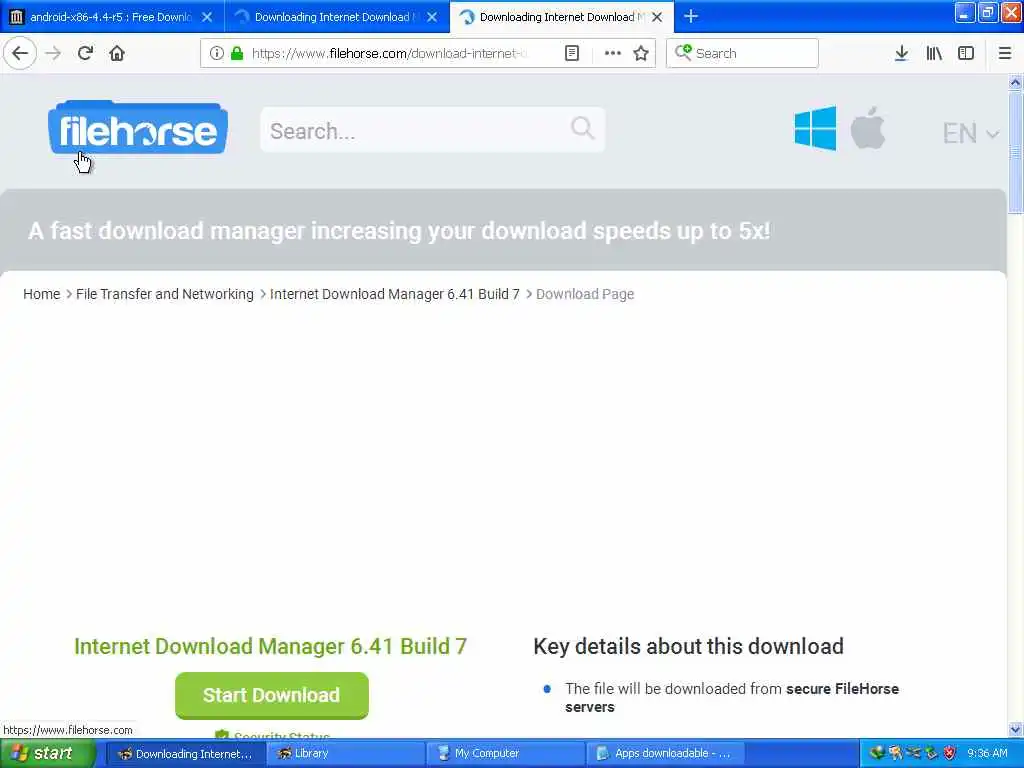Open the browser Home page

(x=117, y=54)
